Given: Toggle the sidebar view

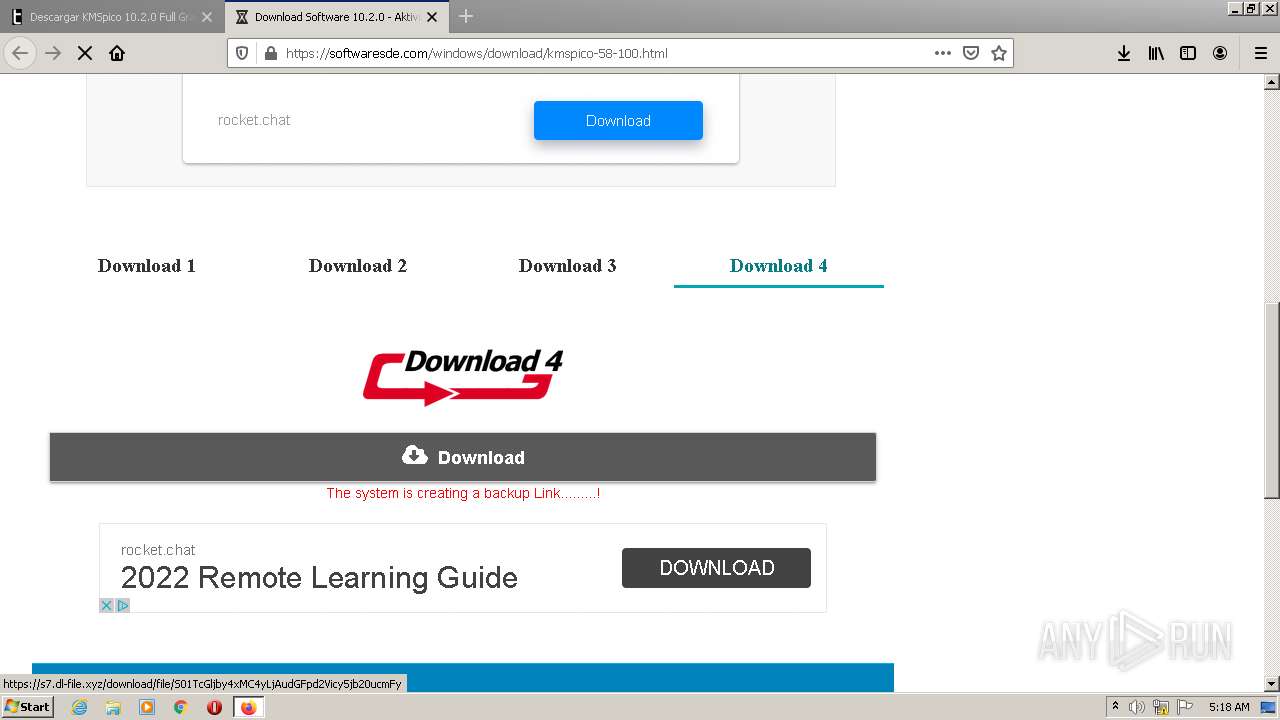Looking at the screenshot, I should pyautogui.click(x=1188, y=53).
